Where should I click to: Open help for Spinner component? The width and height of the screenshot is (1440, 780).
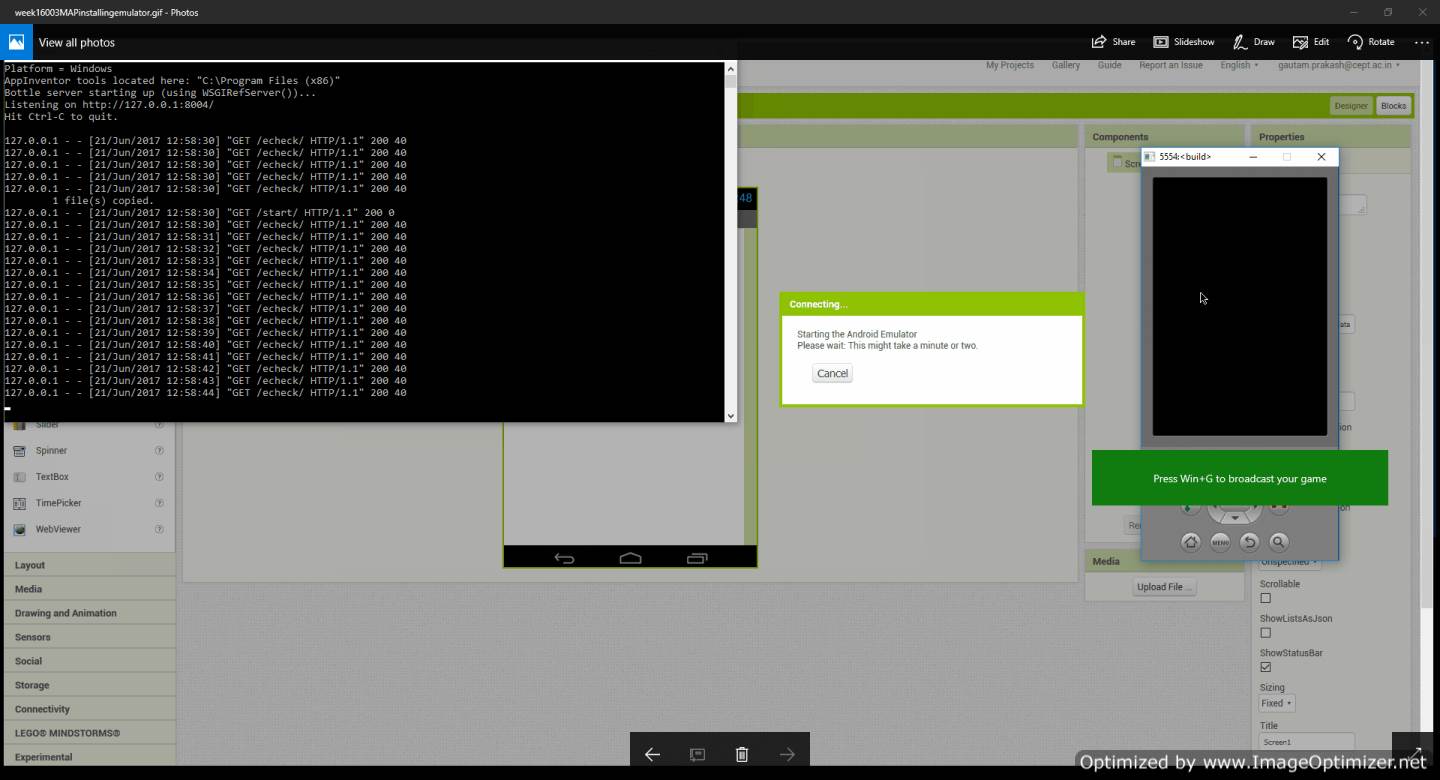coord(159,451)
